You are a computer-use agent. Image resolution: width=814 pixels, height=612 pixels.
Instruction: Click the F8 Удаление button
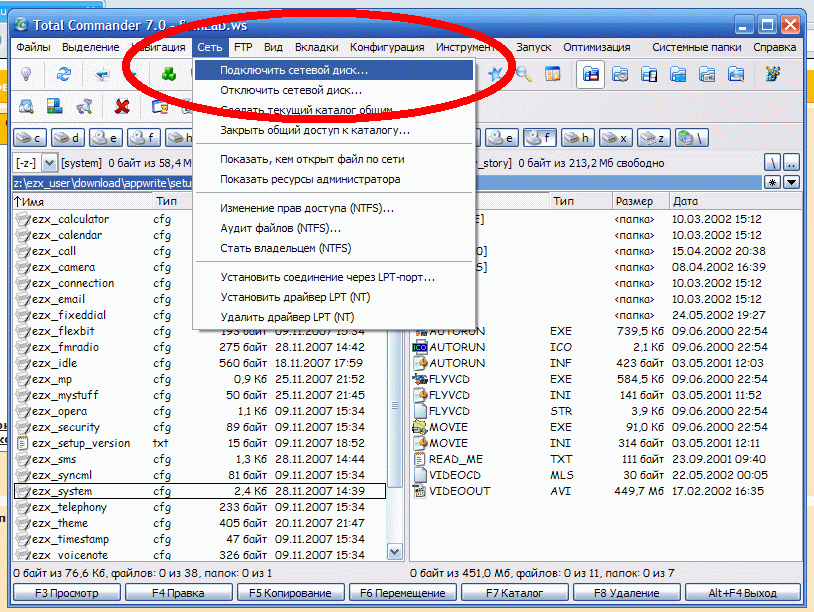[x=627, y=593]
